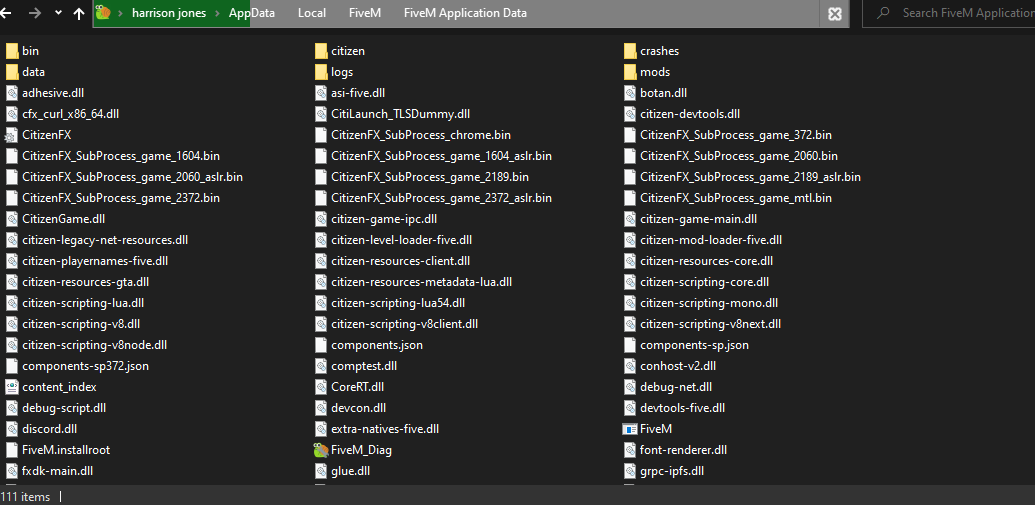Viewport: 1035px width, 505px height.
Task: Navigate to harrison jones breadcrumb
Action: [x=169, y=13]
